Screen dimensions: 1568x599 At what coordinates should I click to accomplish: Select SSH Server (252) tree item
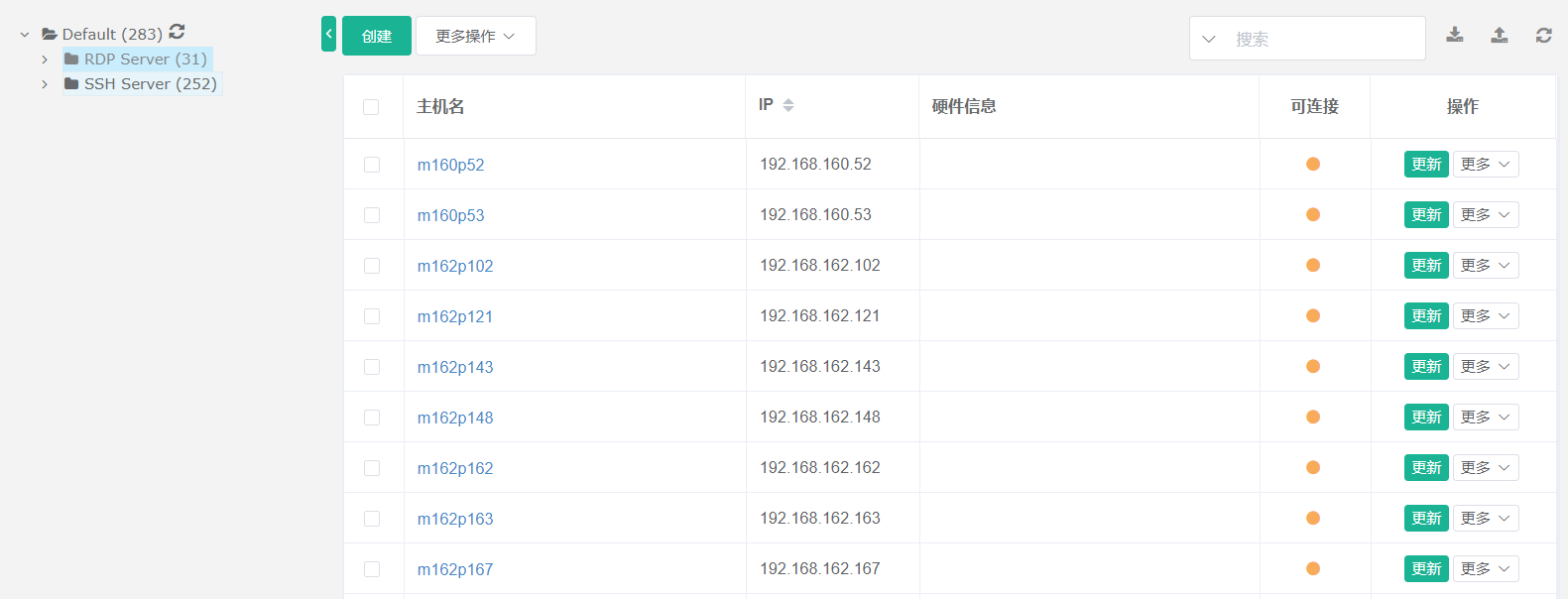click(x=143, y=83)
